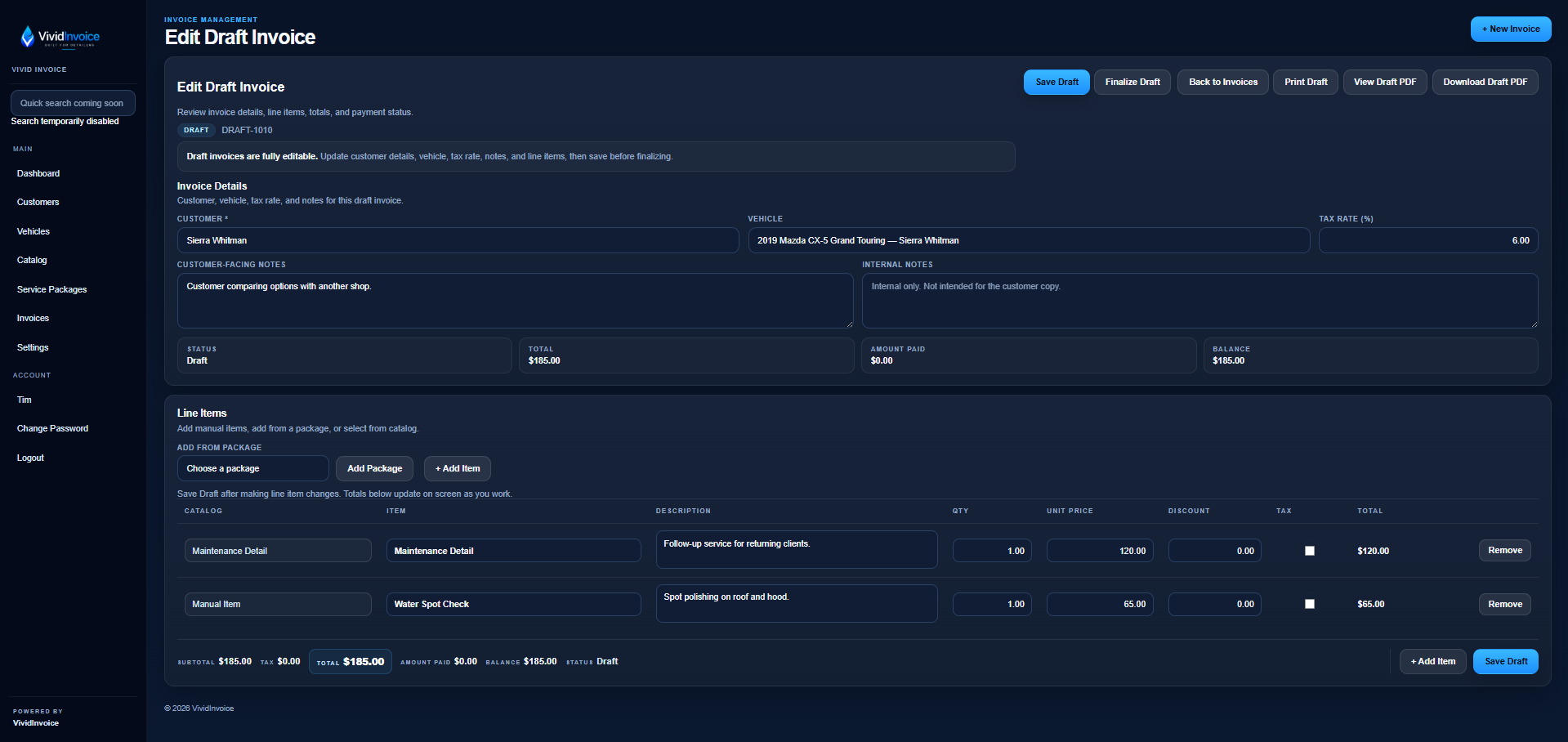Click the footer Total $185.00 box

tap(351, 662)
